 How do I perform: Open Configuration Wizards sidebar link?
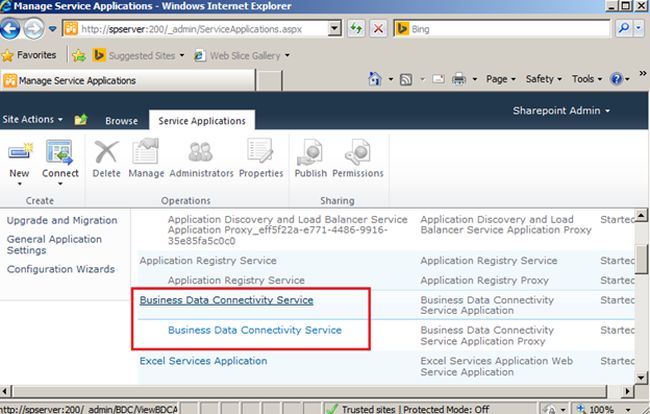[x=61, y=269]
